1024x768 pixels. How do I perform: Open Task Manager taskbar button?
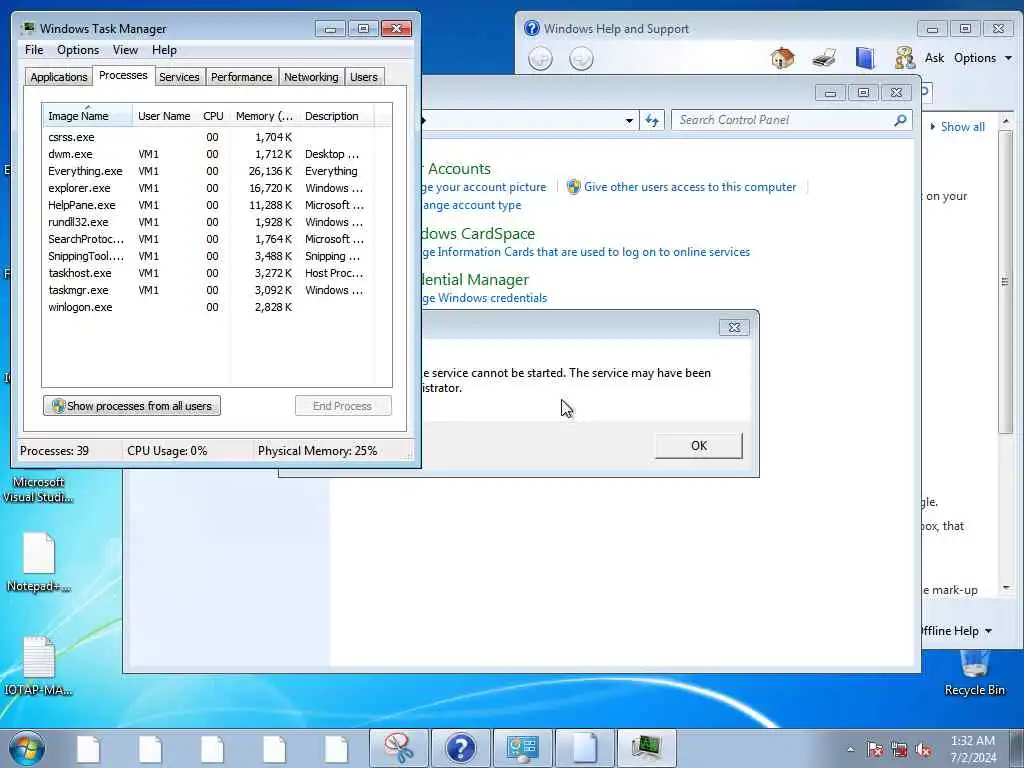[x=646, y=748]
